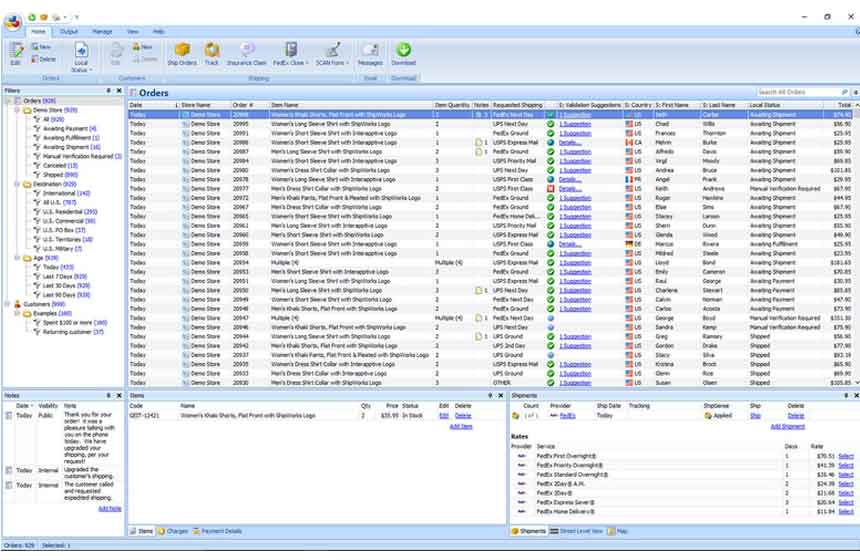
Task: Click the Add Item link
Action: [461, 427]
